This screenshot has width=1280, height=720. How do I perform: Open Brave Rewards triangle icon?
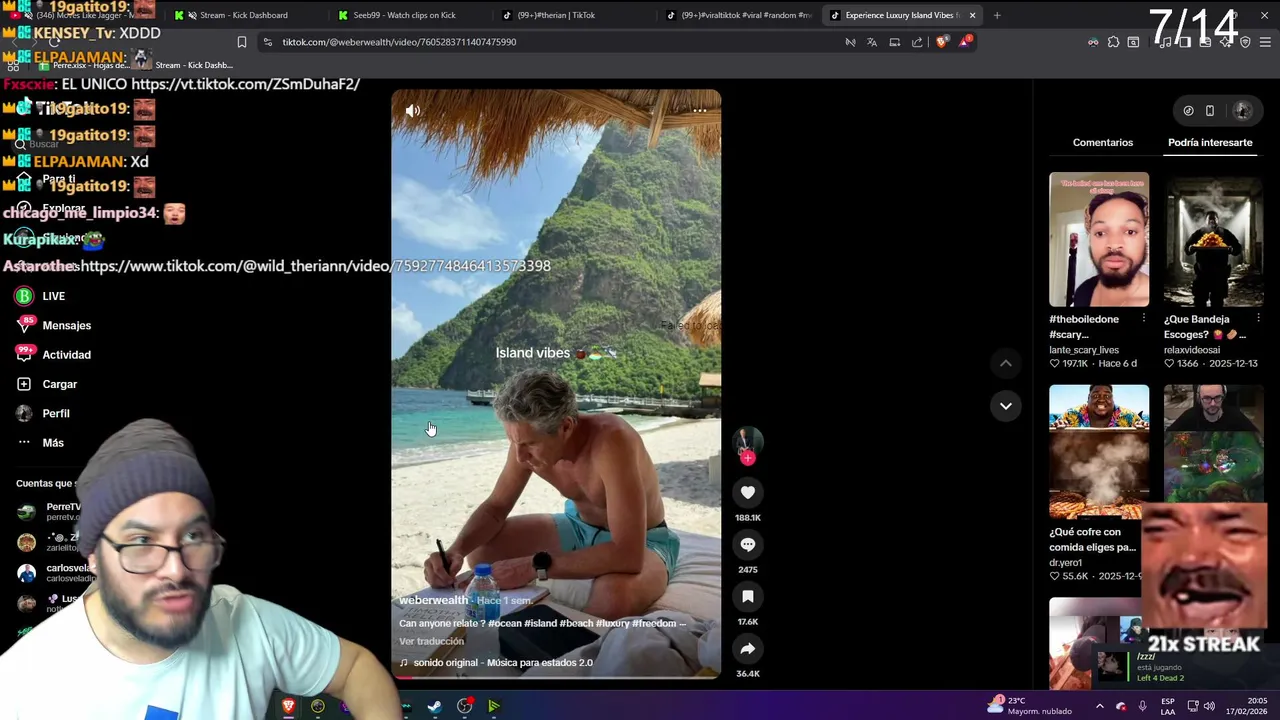point(965,42)
